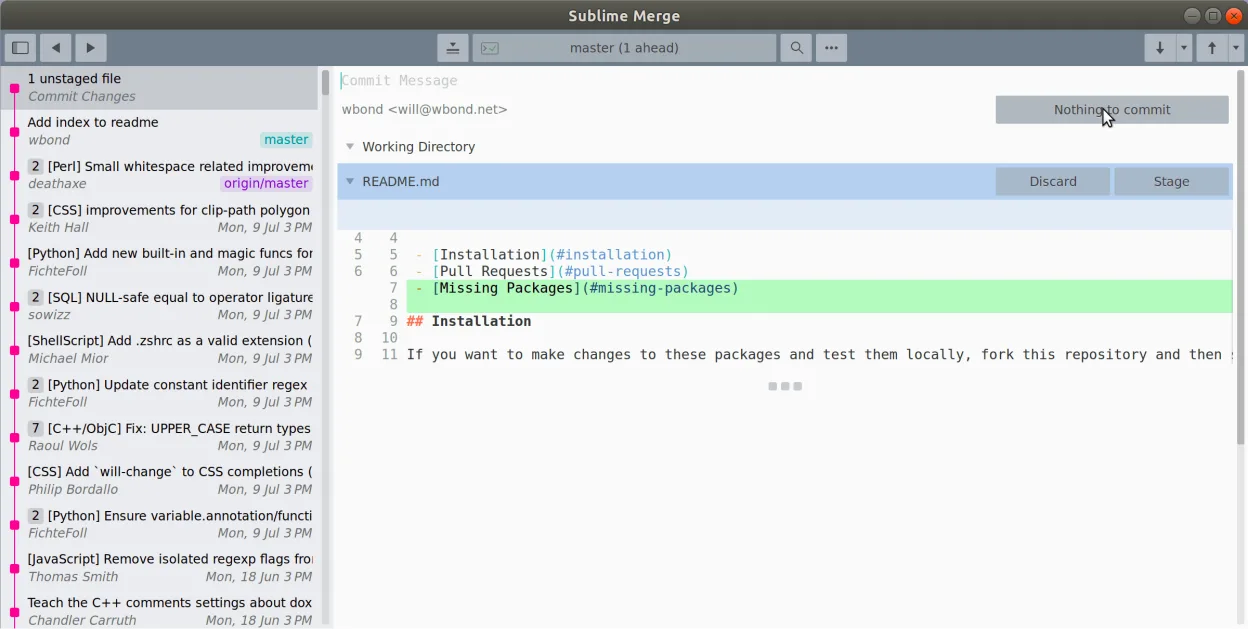Stage the README.md file

coord(1171,181)
